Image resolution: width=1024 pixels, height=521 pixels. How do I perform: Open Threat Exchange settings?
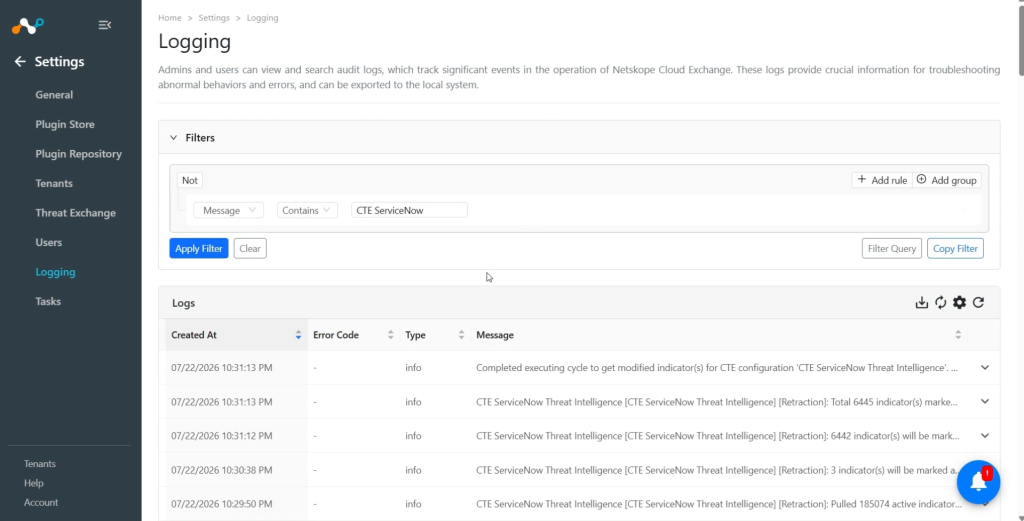point(75,213)
